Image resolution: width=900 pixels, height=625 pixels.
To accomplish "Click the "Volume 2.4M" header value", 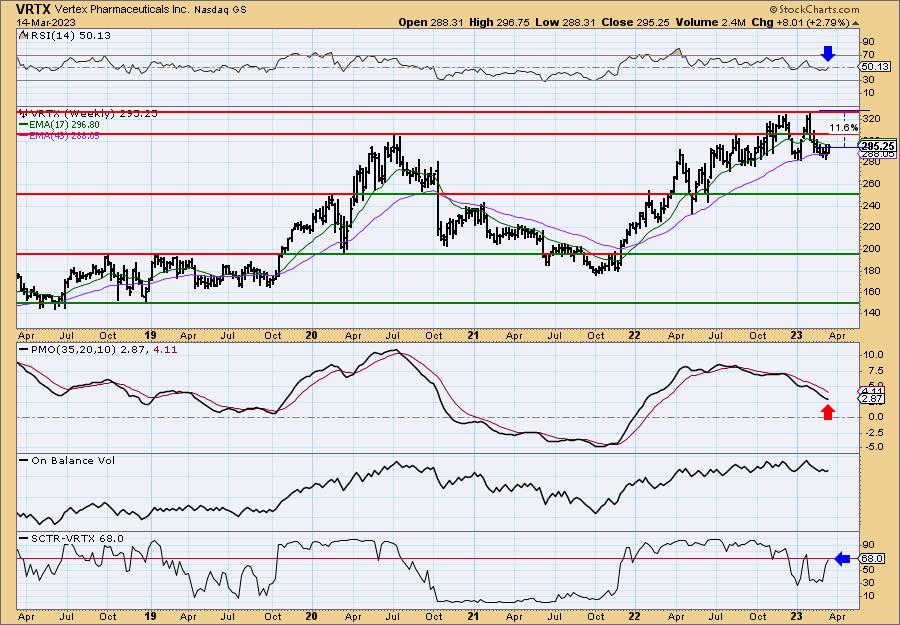I will click(x=711, y=22).
